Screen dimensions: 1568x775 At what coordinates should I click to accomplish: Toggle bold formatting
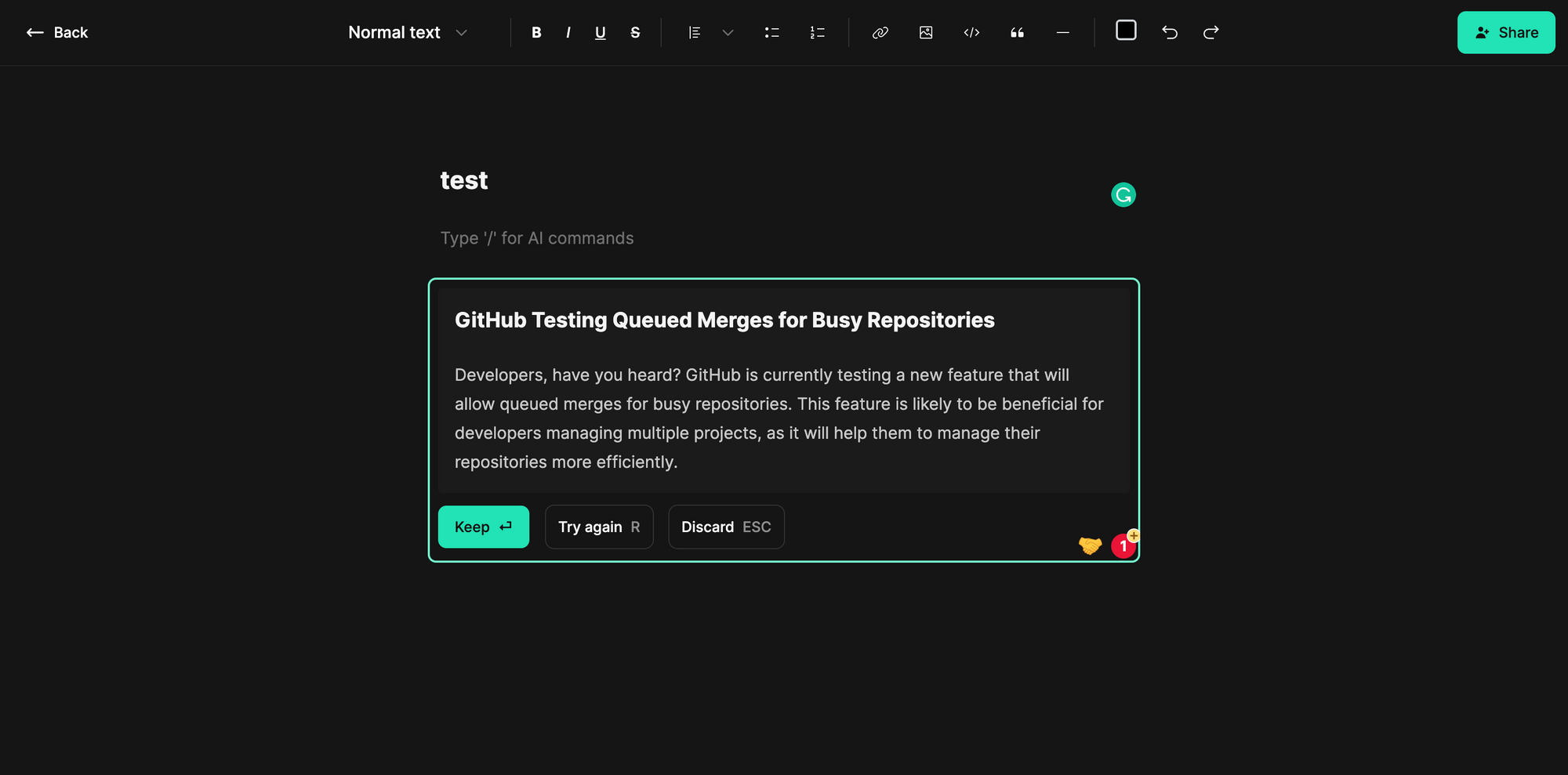(x=536, y=32)
